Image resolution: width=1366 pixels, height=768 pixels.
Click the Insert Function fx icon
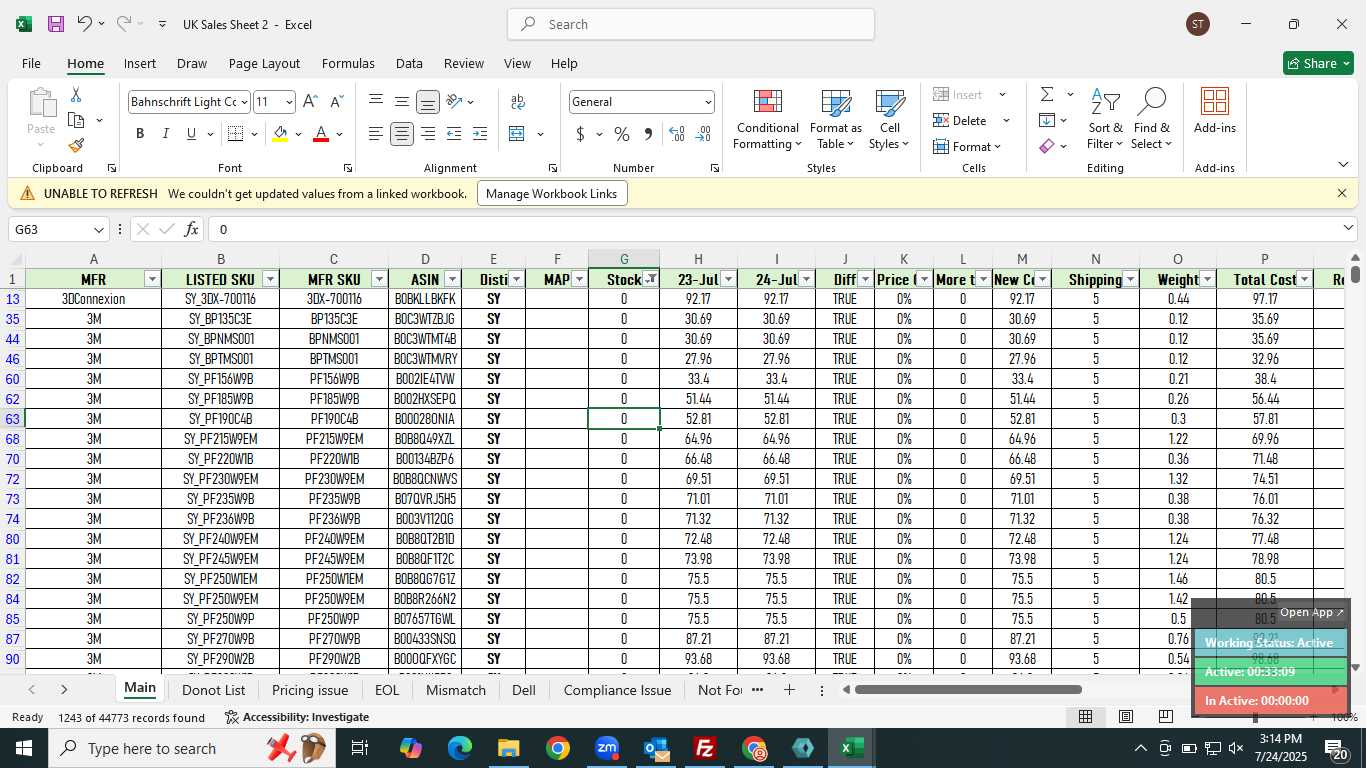point(191,229)
